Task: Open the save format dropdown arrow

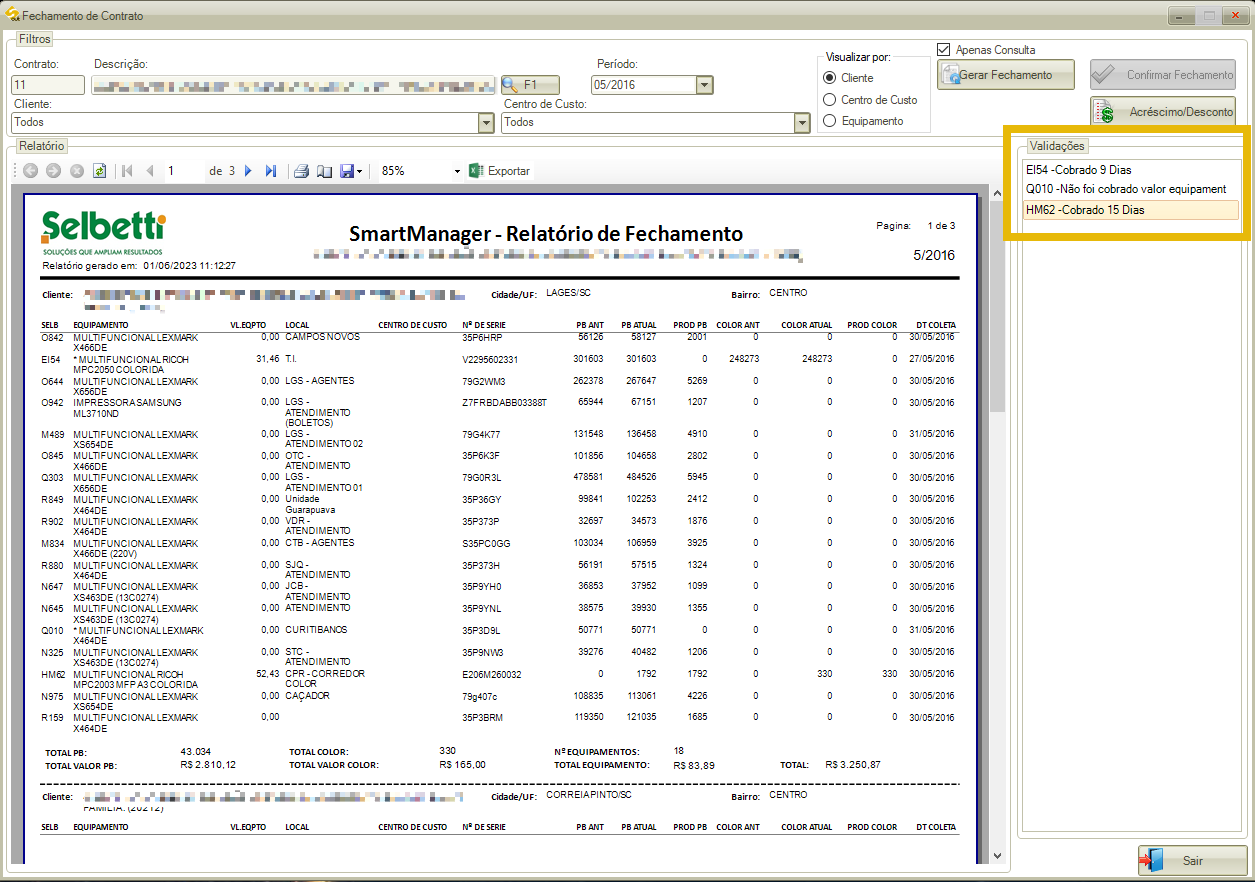Action: pyautogui.click(x=359, y=171)
